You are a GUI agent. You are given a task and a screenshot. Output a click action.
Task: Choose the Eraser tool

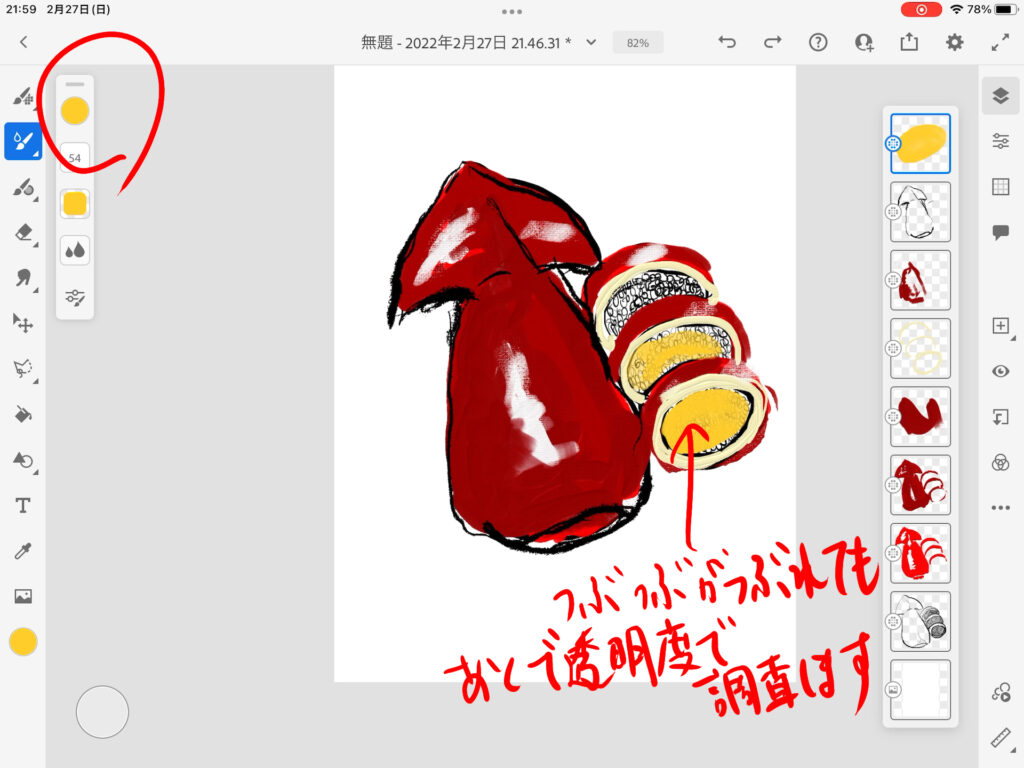tap(22, 232)
